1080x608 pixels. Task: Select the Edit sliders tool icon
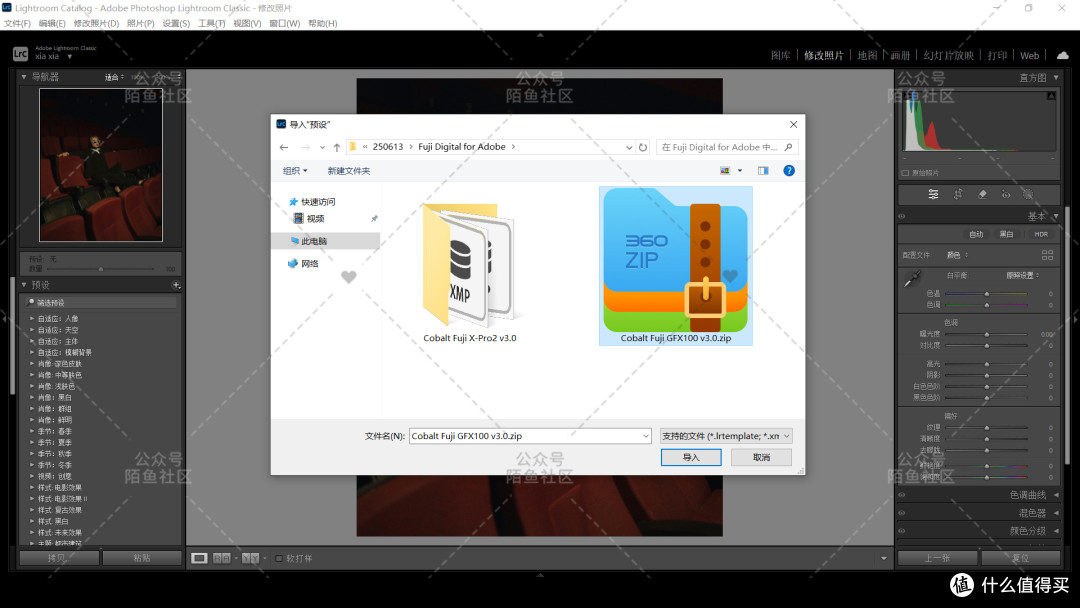(933, 194)
